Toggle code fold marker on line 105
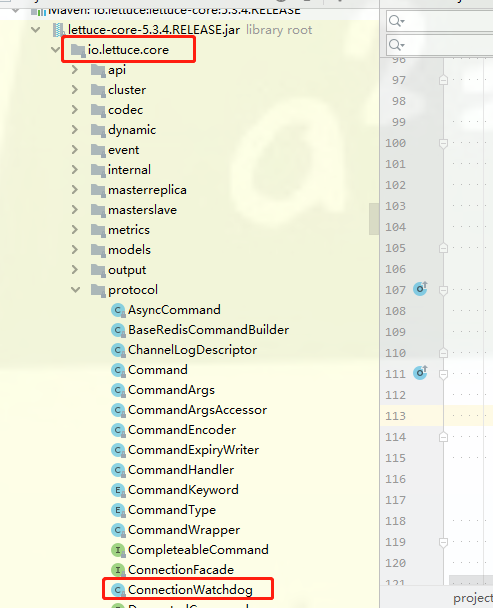The height and width of the screenshot is (608, 493). pos(443,248)
